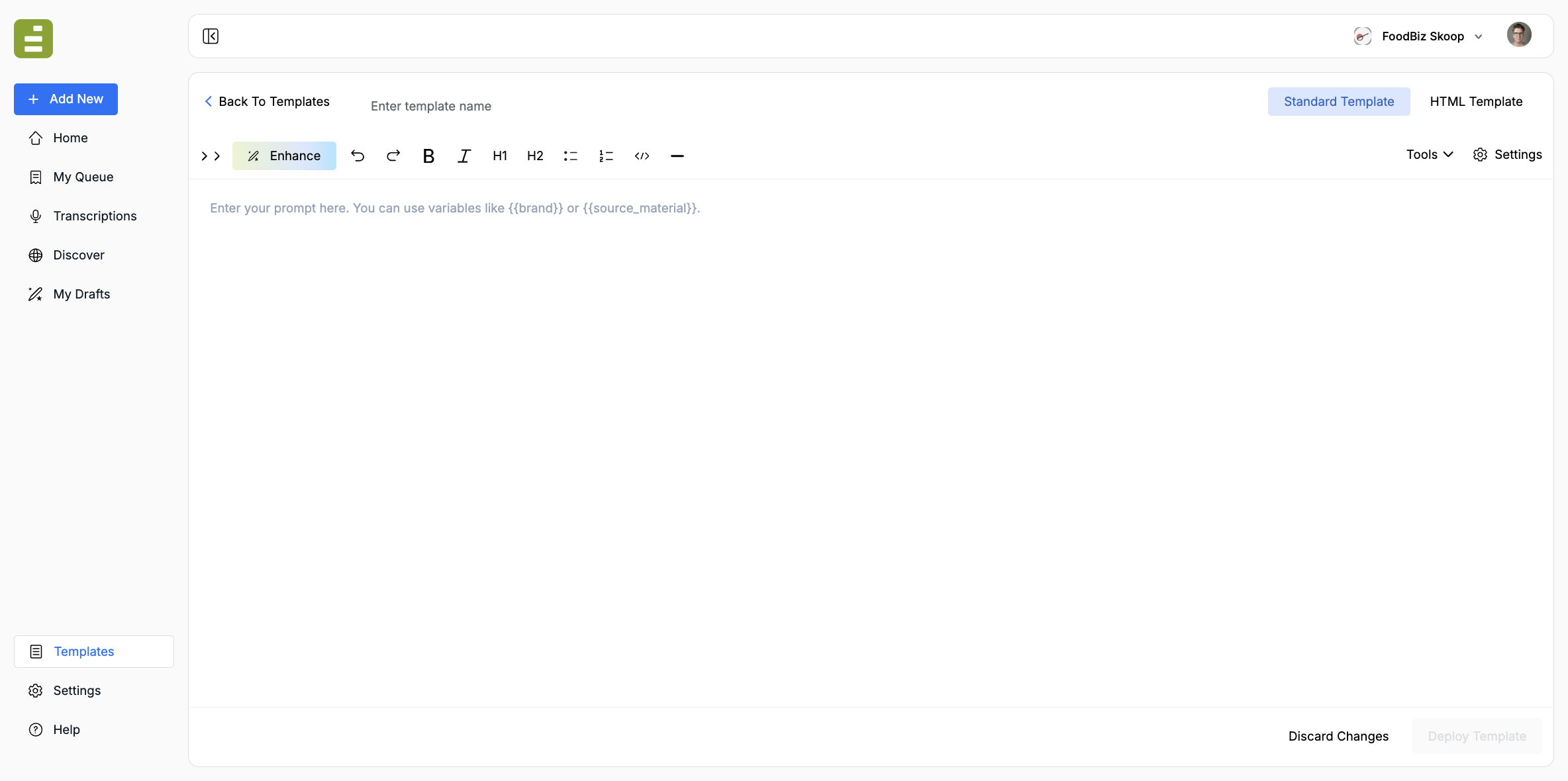Open My Queue in the sidebar
The width and height of the screenshot is (1568, 781).
tap(94, 177)
